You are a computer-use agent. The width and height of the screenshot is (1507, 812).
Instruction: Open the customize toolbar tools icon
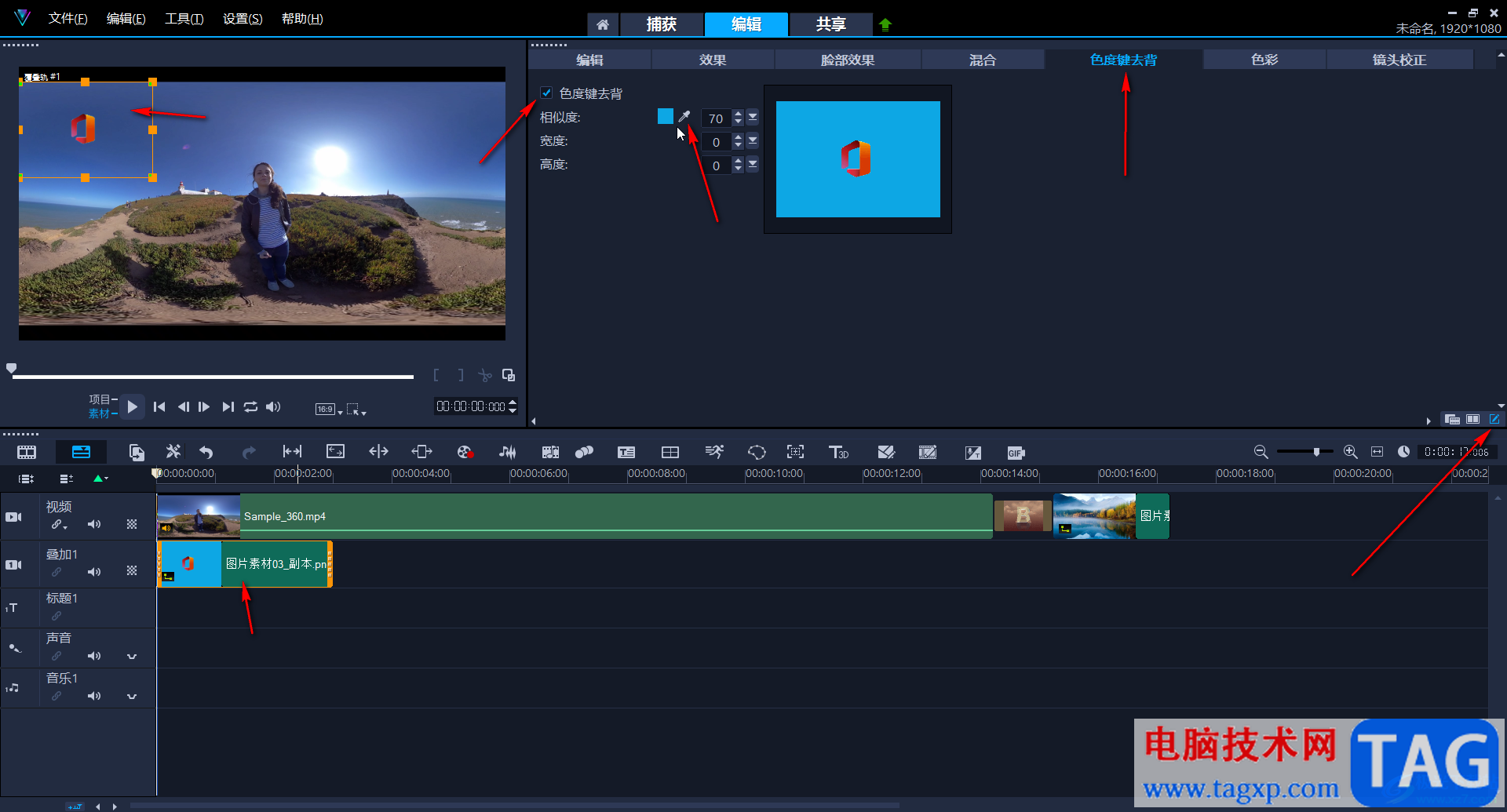pyautogui.click(x=173, y=452)
